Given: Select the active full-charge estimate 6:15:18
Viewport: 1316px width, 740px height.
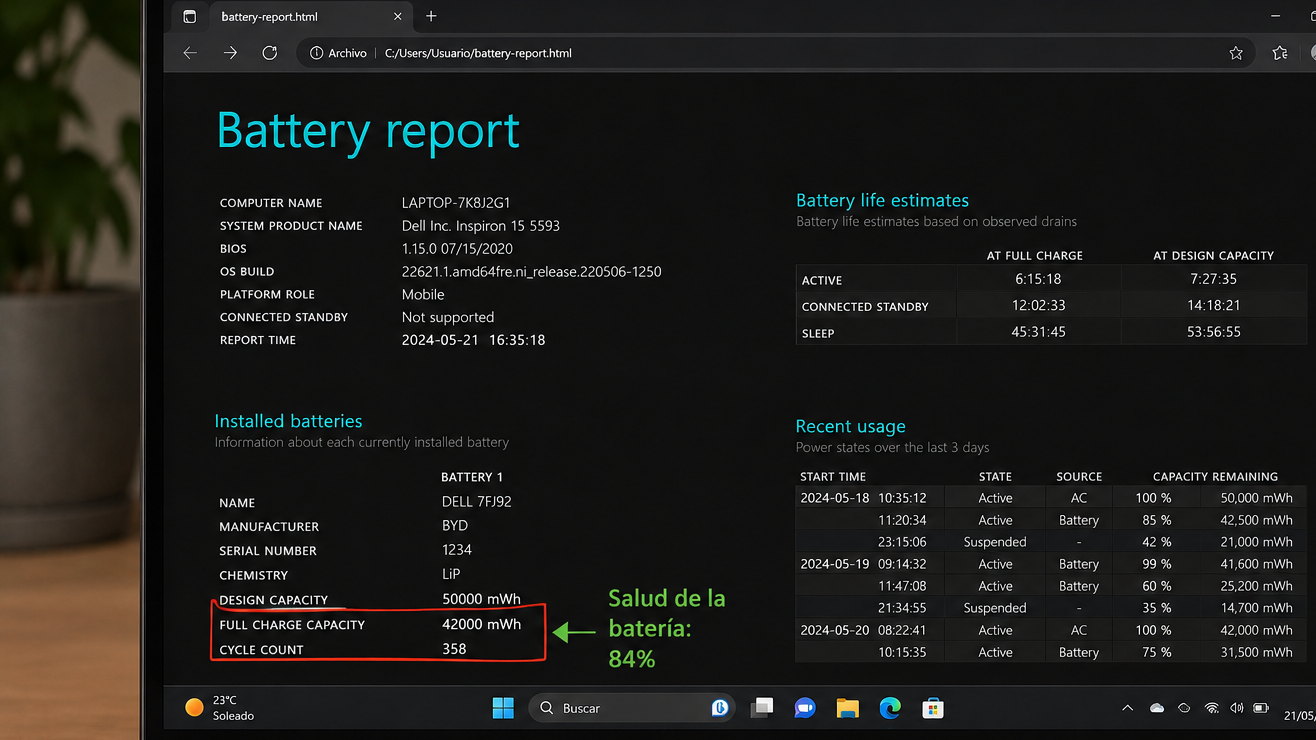Looking at the screenshot, I should [x=1038, y=279].
